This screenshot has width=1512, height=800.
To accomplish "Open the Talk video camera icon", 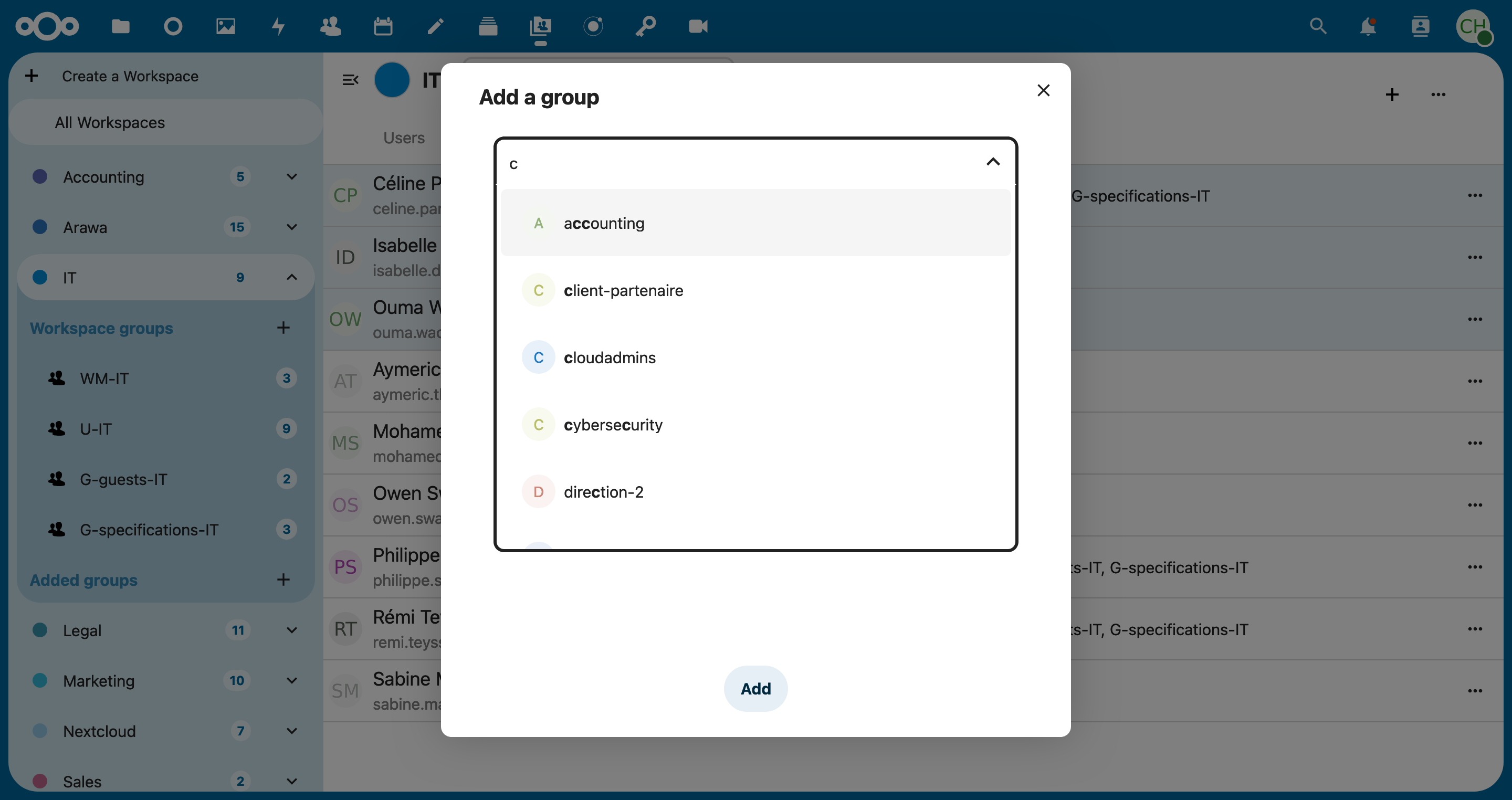I will [x=698, y=26].
